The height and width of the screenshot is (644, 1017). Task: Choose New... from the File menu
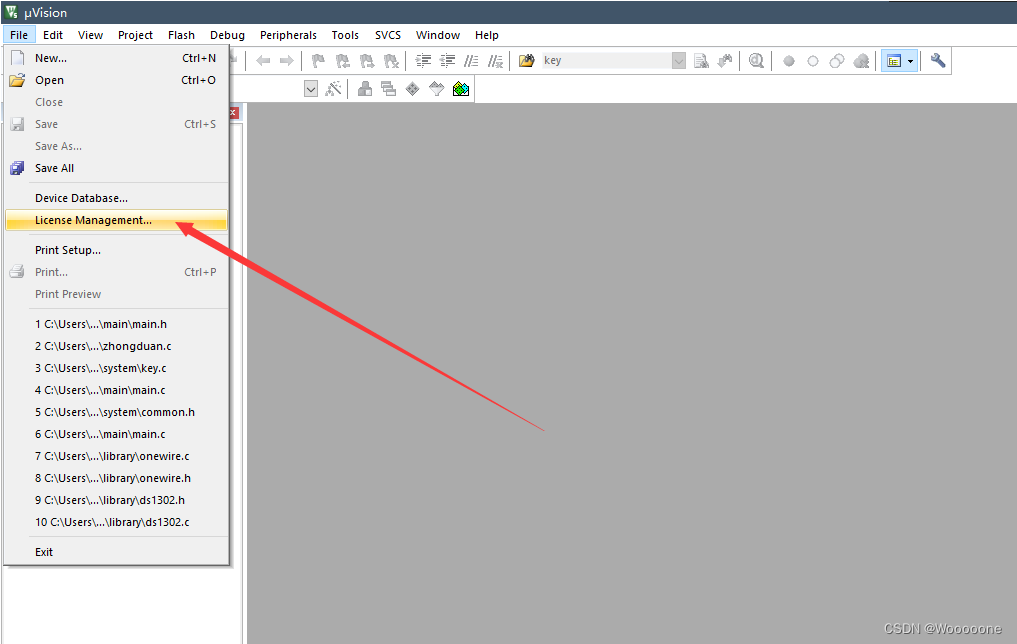(x=117, y=58)
